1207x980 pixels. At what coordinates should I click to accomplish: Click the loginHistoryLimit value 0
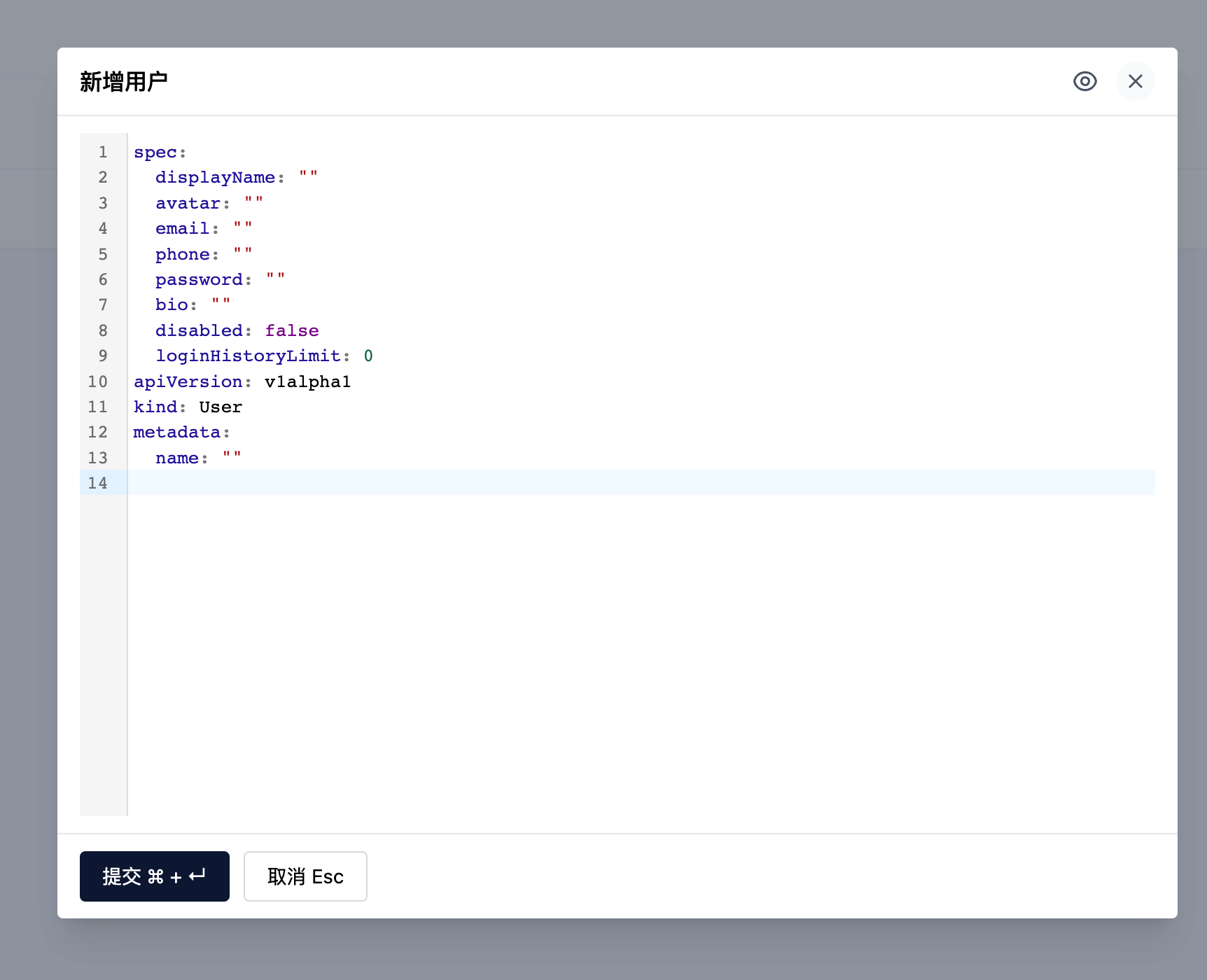(x=369, y=356)
